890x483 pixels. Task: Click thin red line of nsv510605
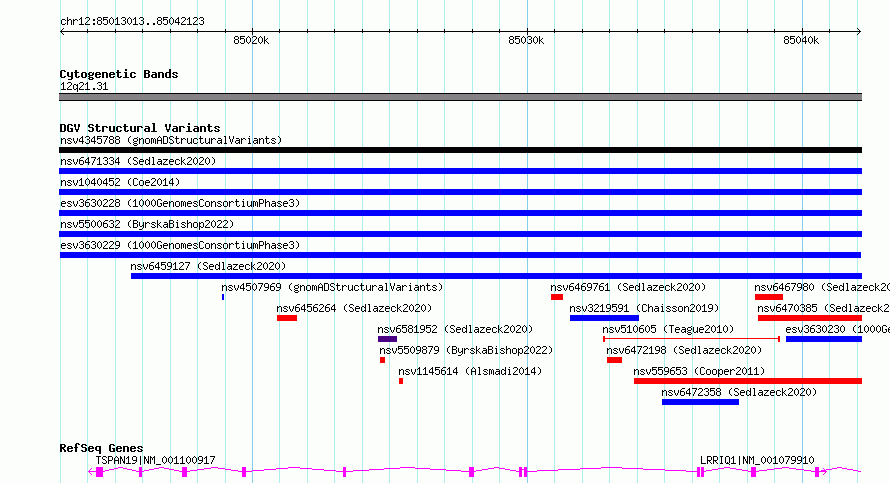click(691, 339)
